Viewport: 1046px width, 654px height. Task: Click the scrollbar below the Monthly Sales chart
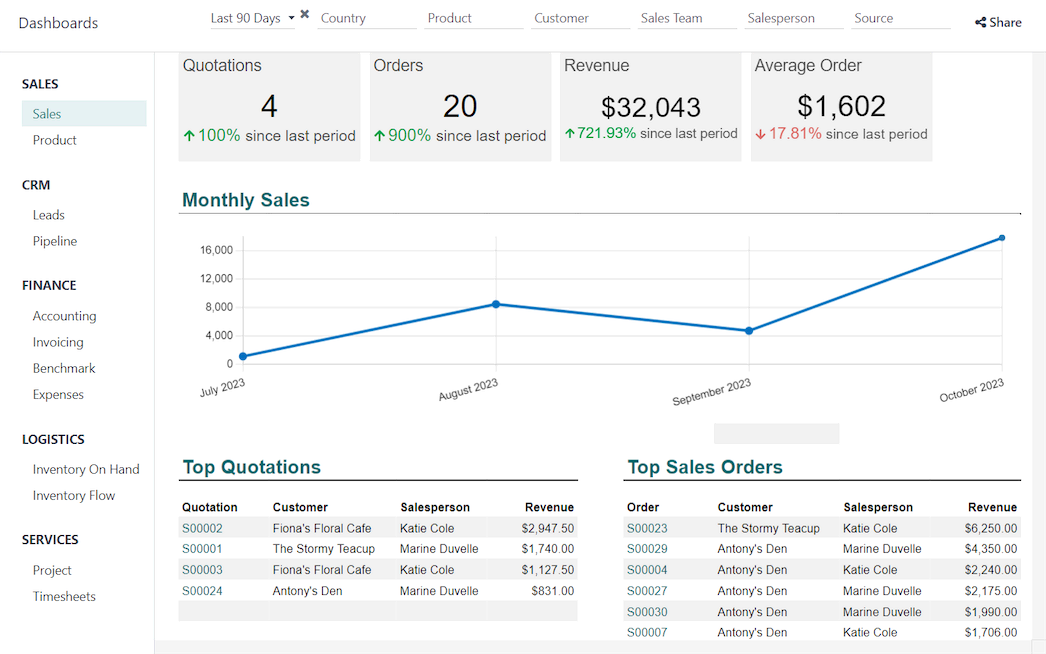point(775,433)
